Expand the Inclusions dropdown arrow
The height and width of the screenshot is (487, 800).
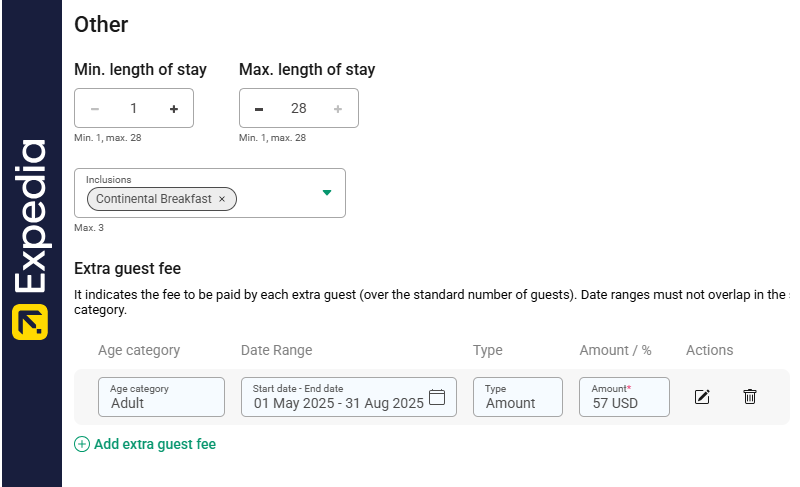click(x=326, y=193)
